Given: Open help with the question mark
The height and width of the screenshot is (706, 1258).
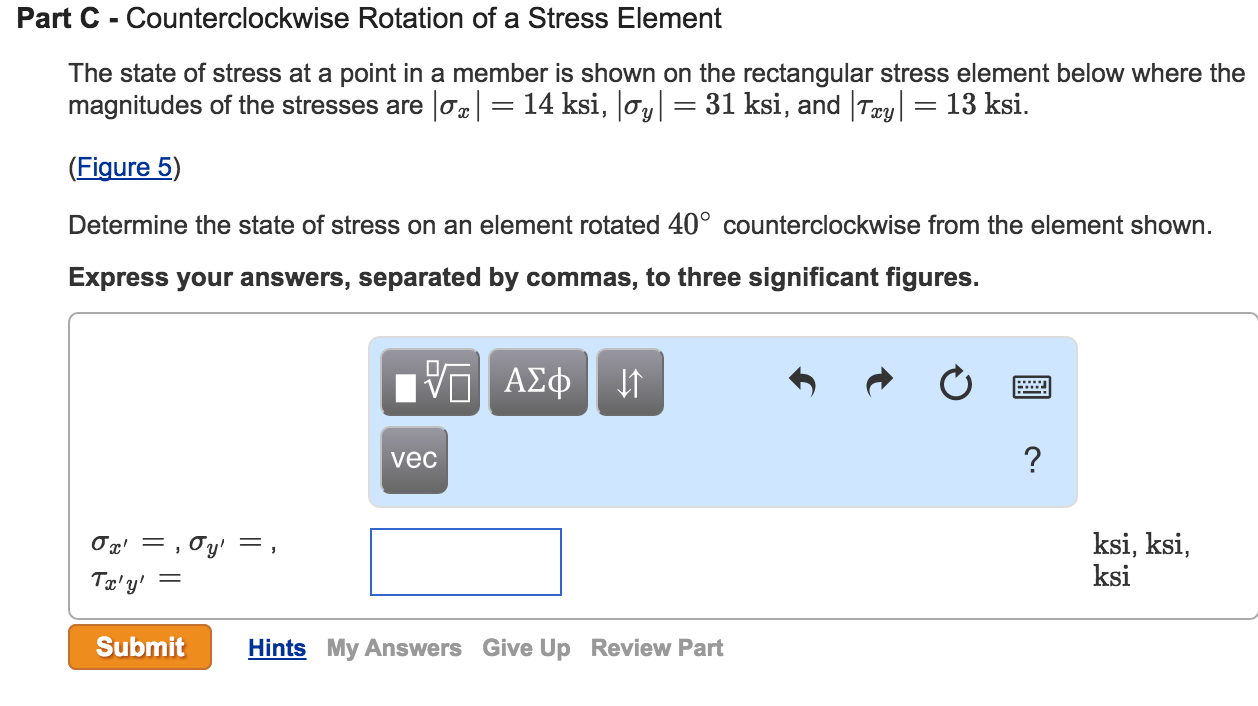Looking at the screenshot, I should point(1032,460).
